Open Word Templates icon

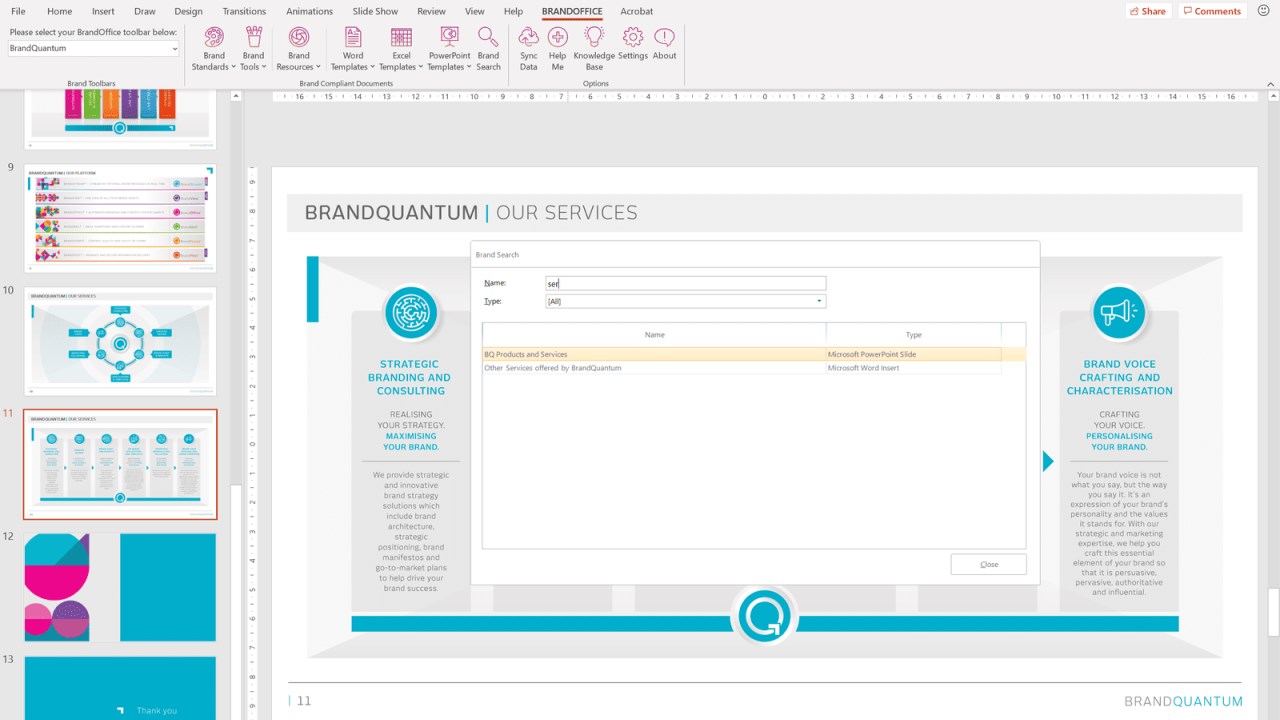click(353, 37)
